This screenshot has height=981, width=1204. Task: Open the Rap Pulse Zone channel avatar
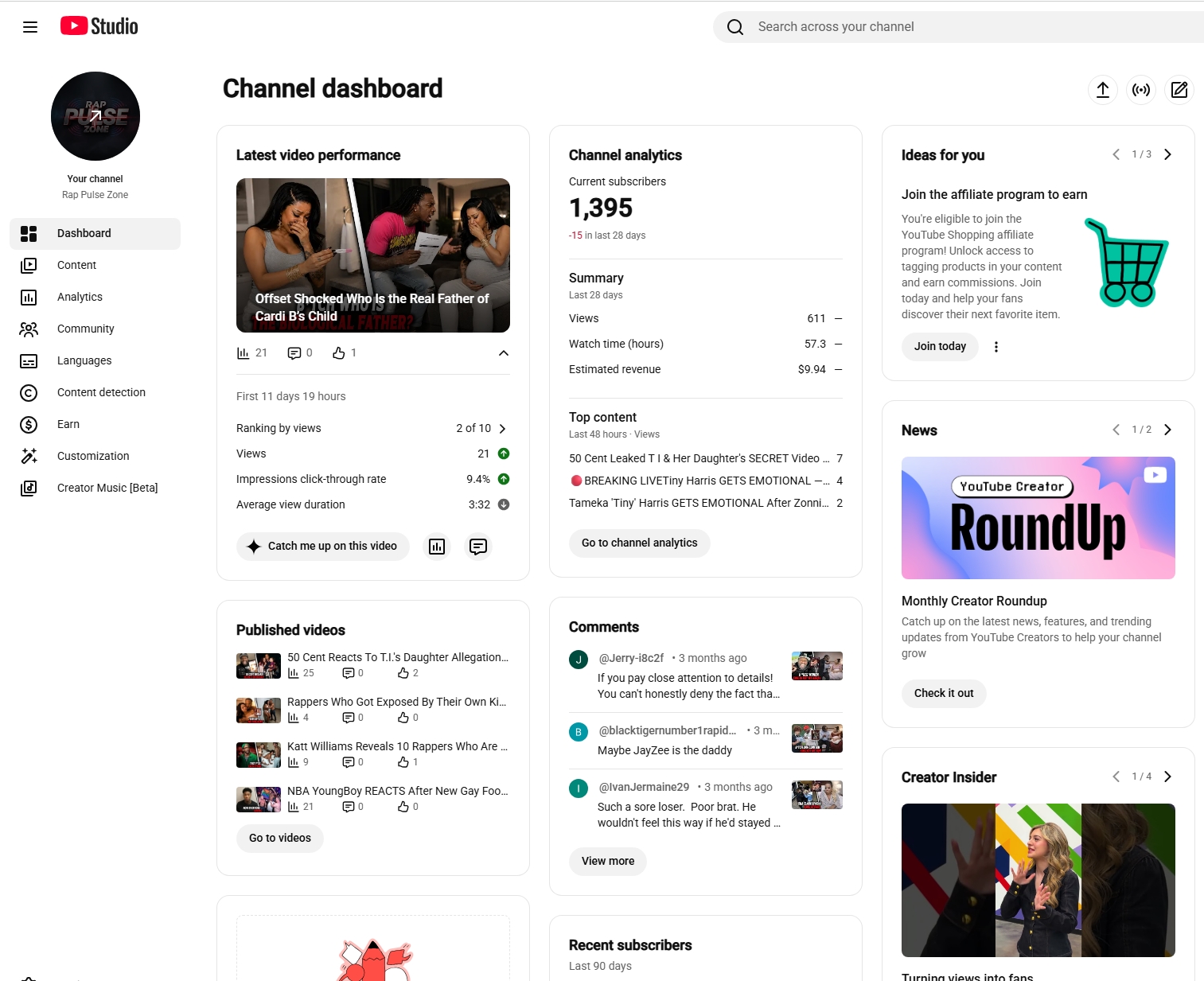pyautogui.click(x=95, y=116)
